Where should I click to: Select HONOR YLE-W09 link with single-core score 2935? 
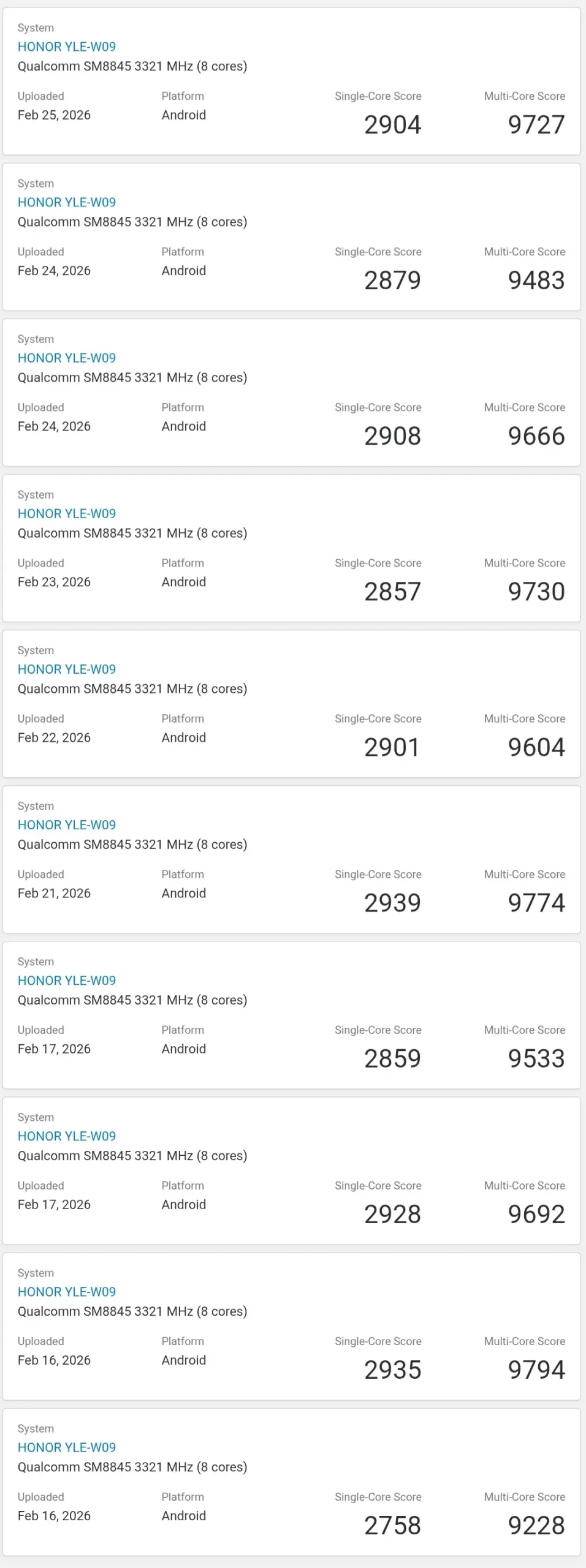66,1291
